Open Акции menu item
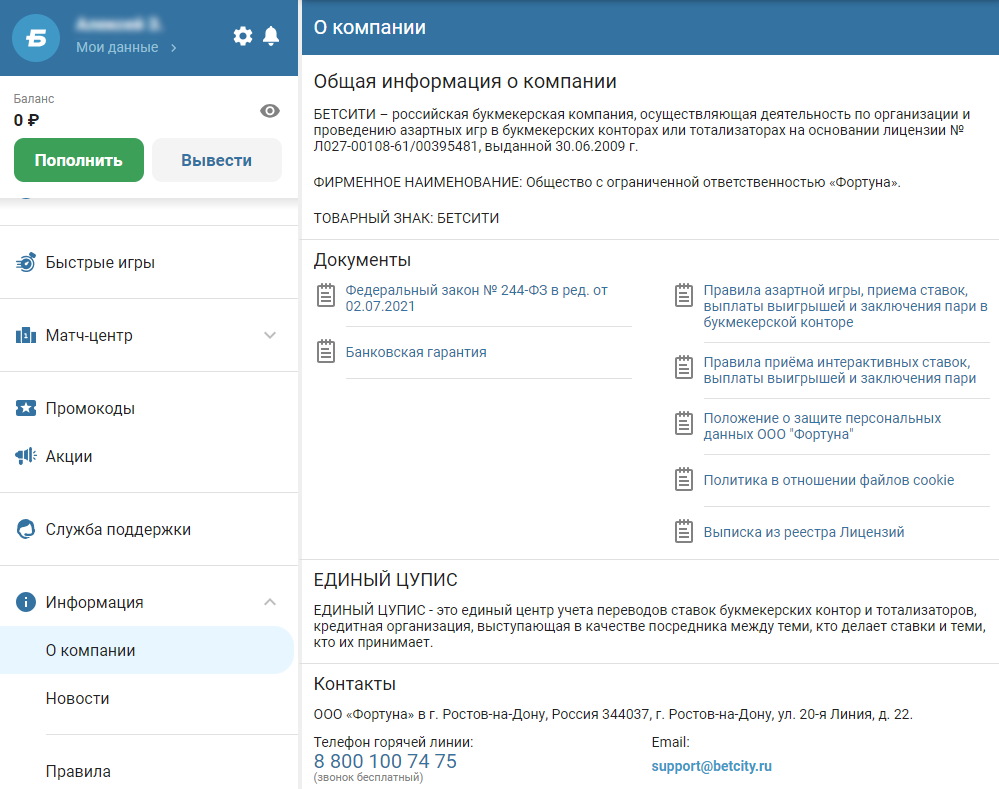 [x=69, y=456]
